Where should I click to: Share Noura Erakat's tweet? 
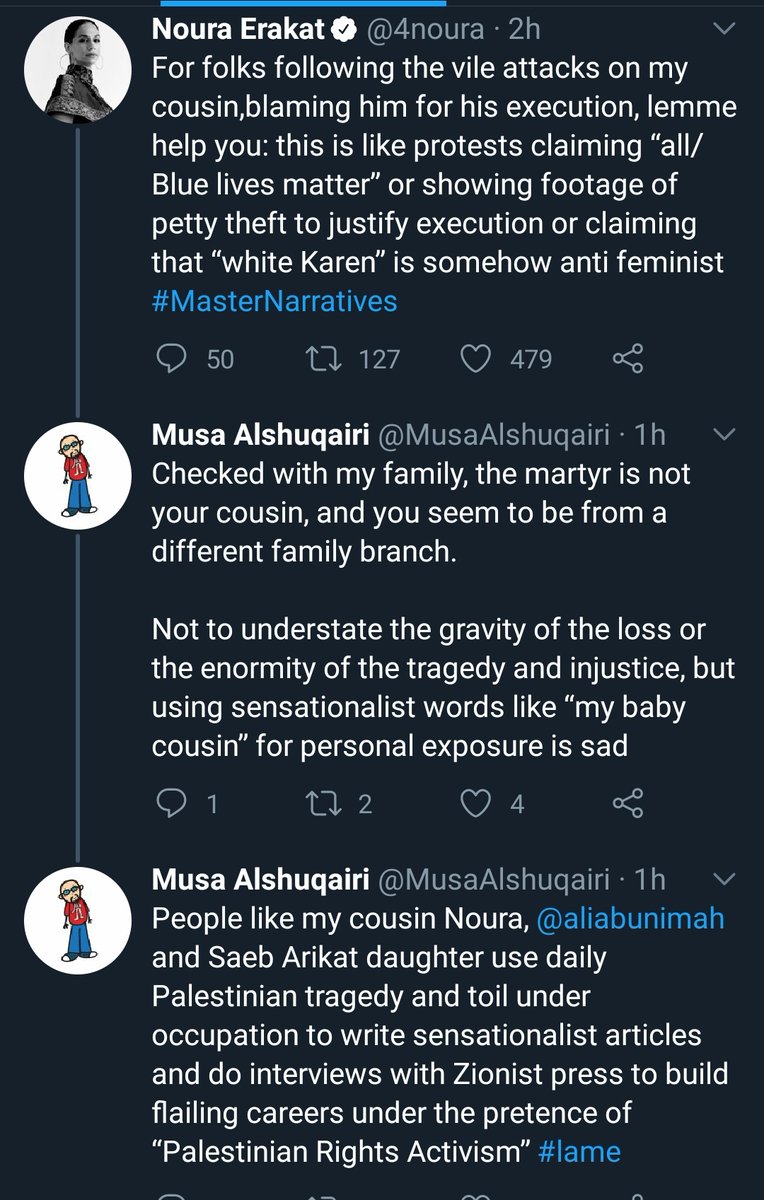point(627,358)
